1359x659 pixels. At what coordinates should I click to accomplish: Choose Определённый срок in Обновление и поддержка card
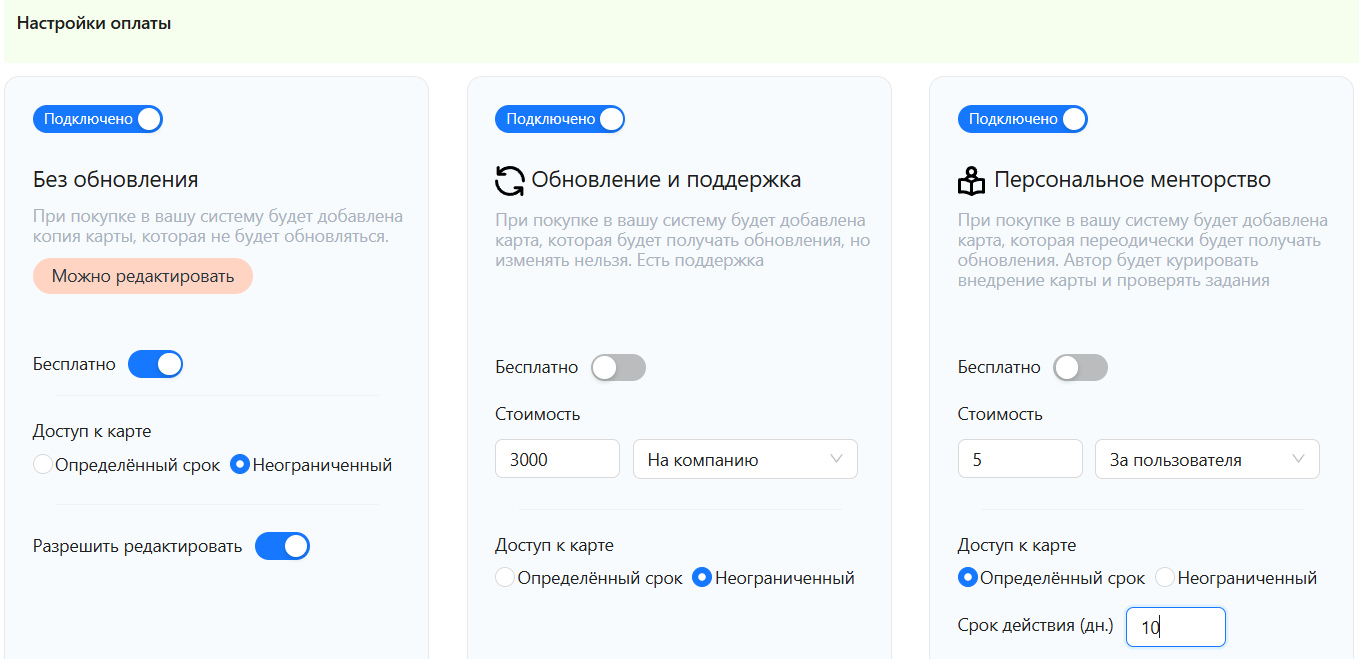tap(505, 578)
